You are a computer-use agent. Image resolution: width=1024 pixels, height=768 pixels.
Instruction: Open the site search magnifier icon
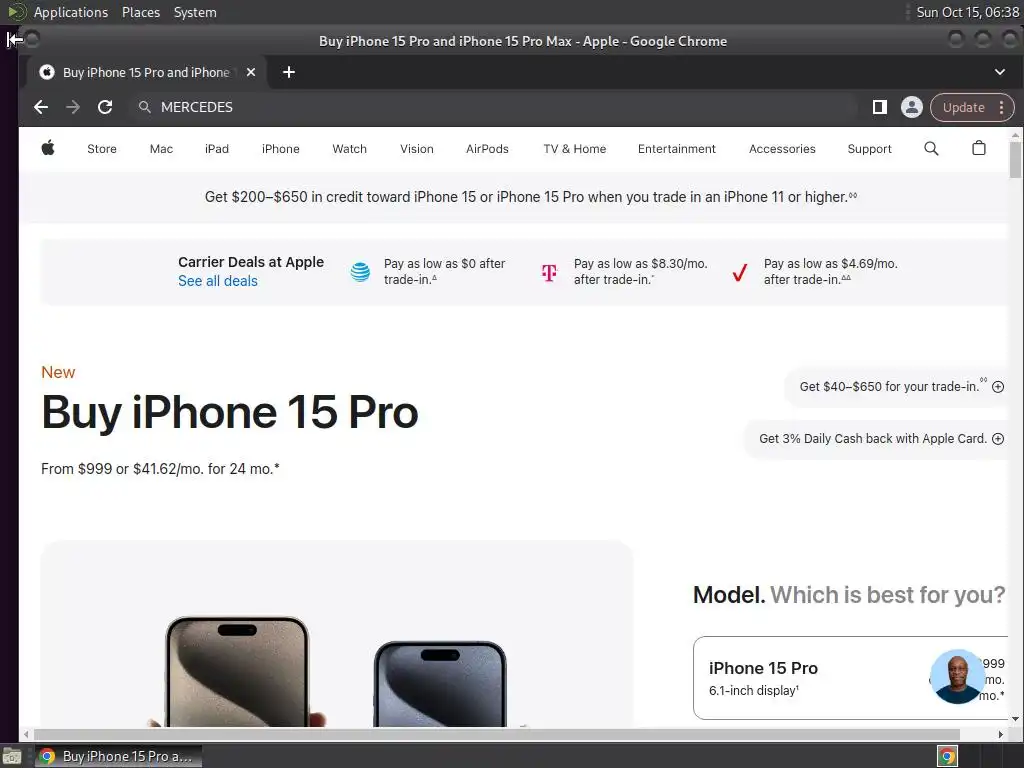coord(931,149)
